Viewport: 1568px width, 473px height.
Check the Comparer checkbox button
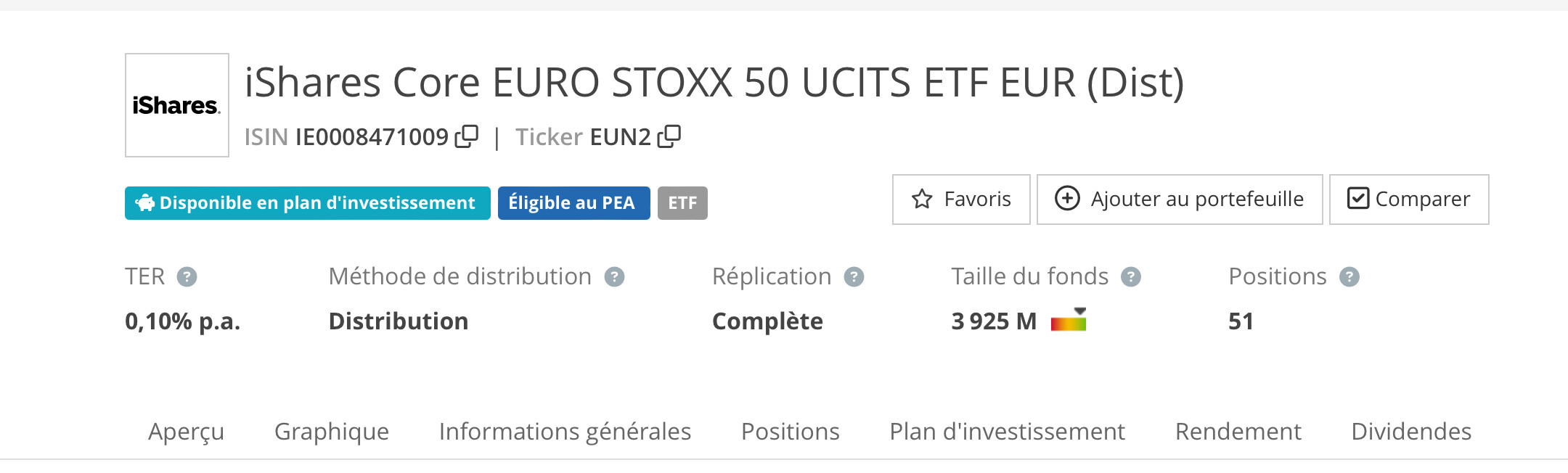pos(1409,200)
